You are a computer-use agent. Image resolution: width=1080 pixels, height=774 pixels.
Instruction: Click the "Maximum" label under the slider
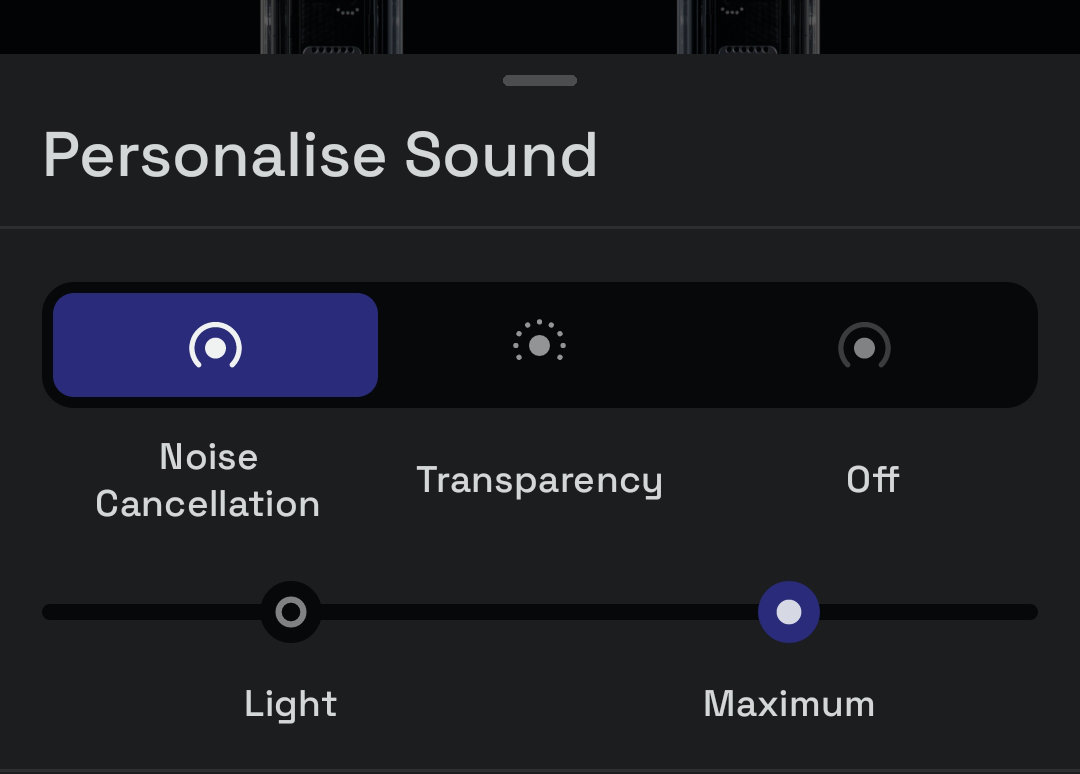[x=789, y=704]
